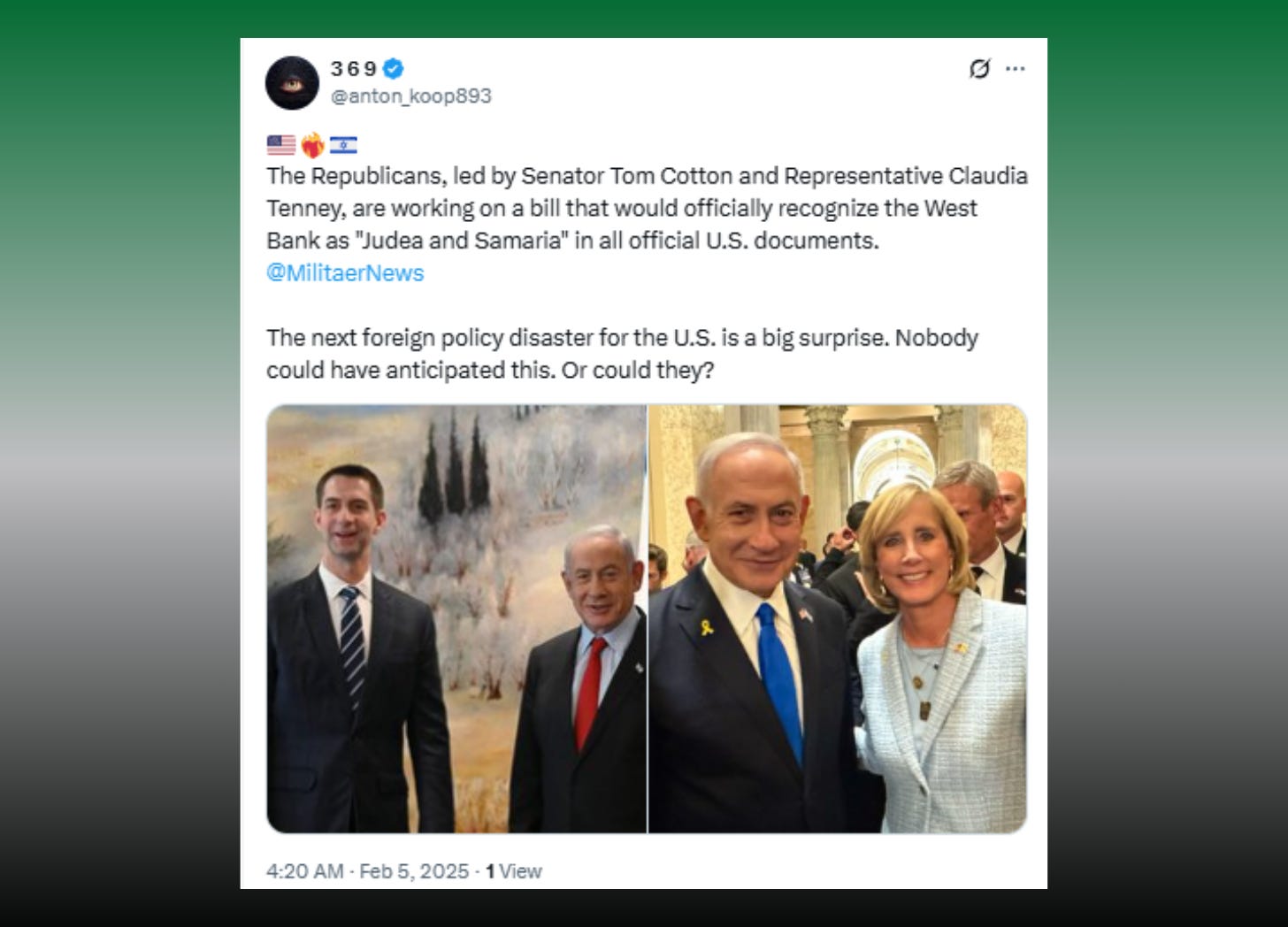Screen dimensions: 1288x927
Task: Visit the @anton_koop893 handle
Action: coord(411,96)
